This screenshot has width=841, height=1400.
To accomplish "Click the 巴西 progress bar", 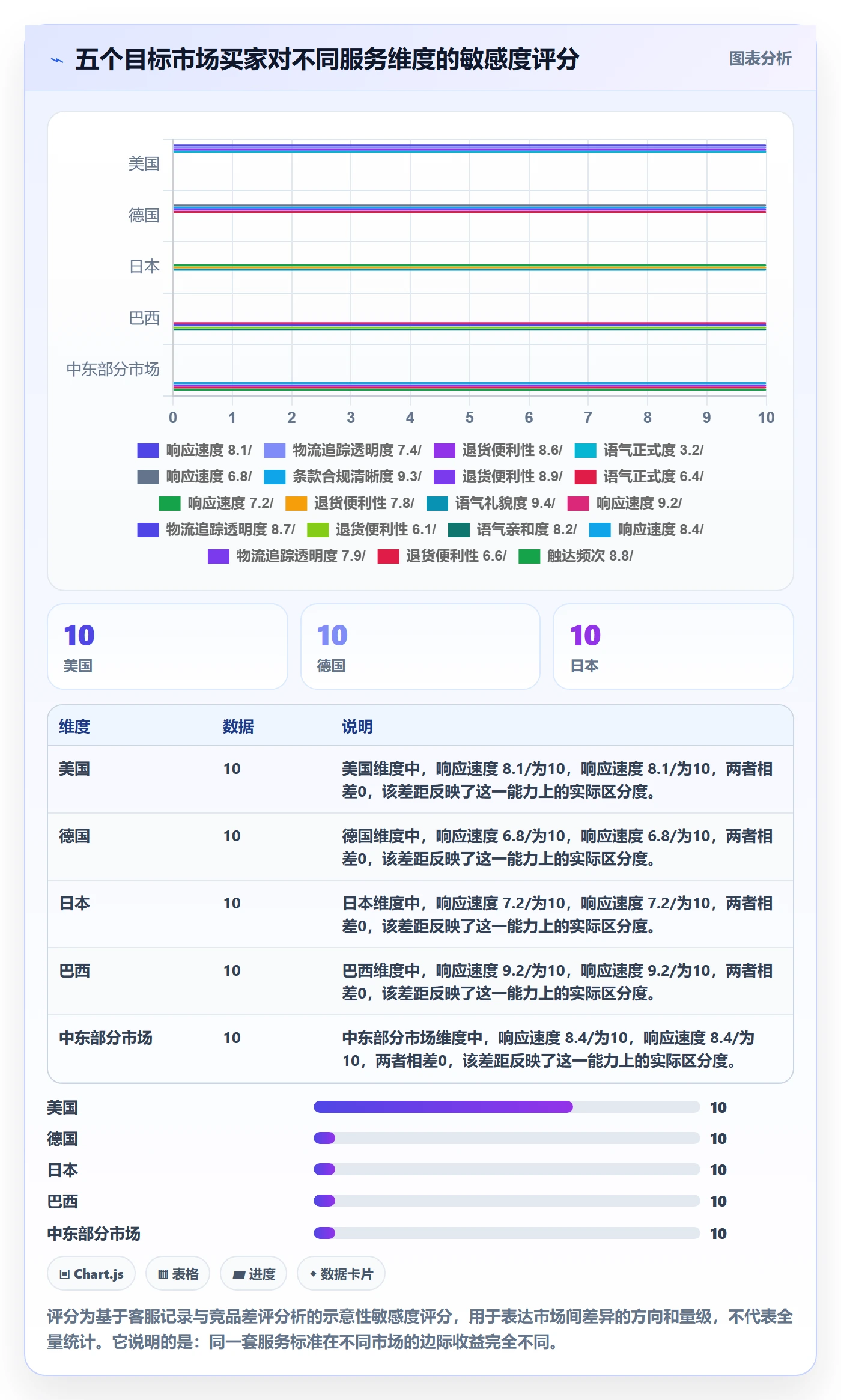I will click(507, 1201).
